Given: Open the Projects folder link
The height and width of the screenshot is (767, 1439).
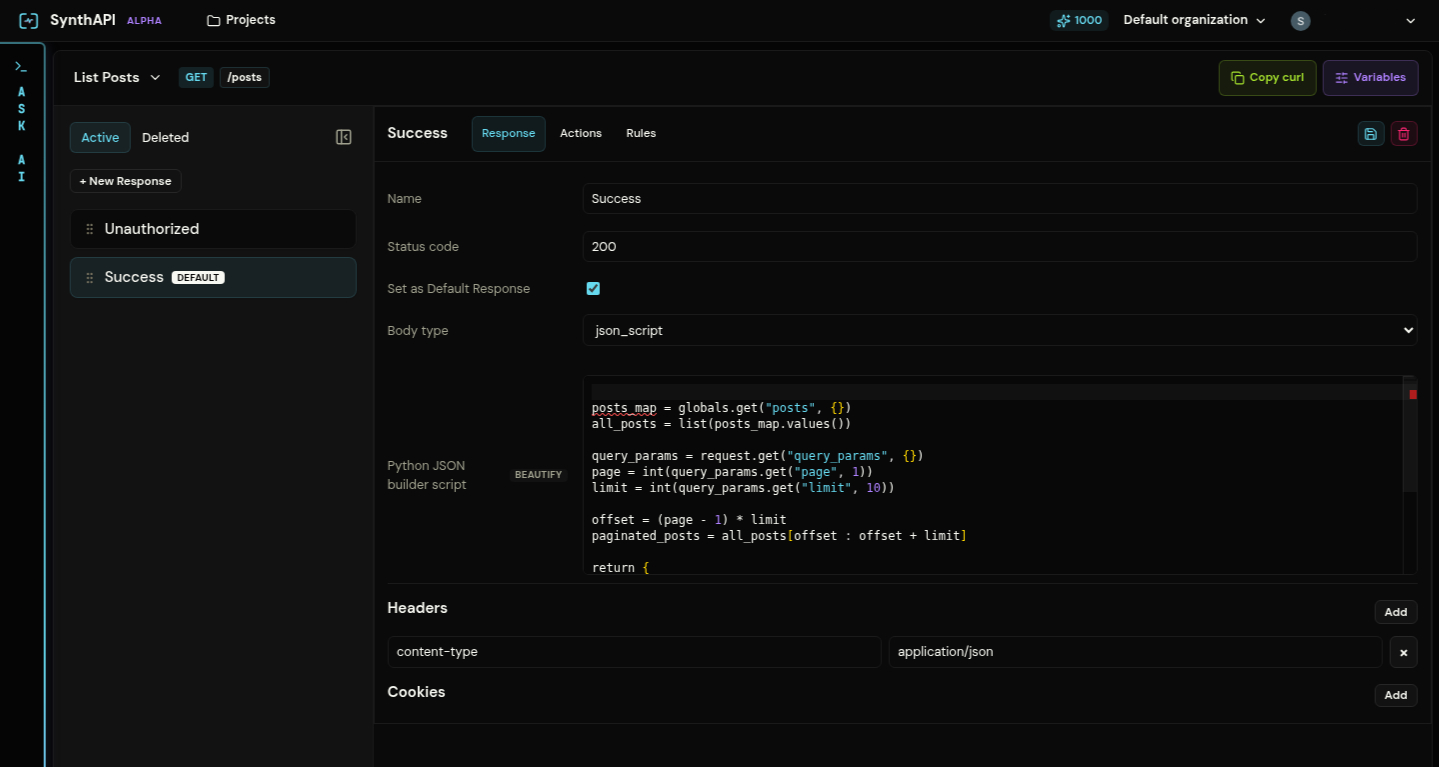Looking at the screenshot, I should tap(241, 20).
